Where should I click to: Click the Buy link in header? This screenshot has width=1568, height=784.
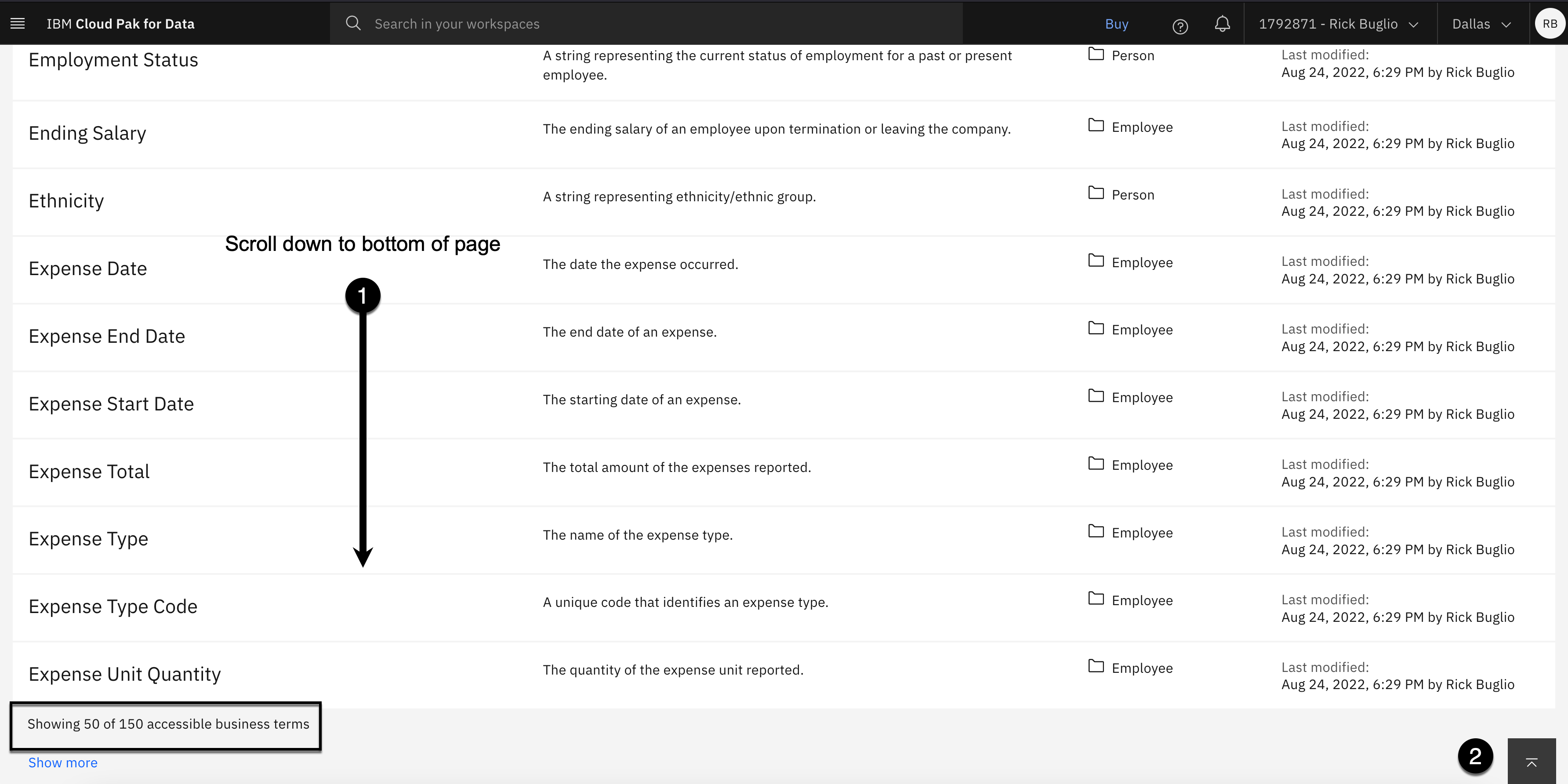pos(1116,24)
